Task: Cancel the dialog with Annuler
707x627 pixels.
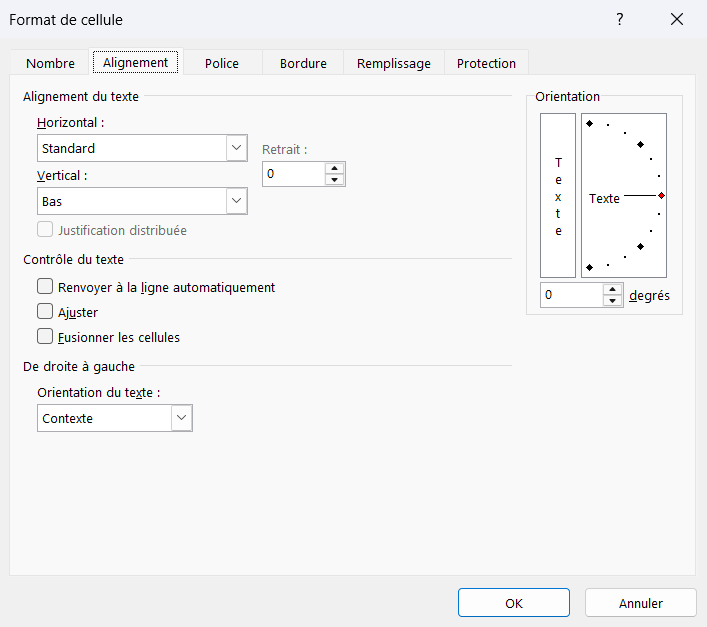Action: (641, 603)
